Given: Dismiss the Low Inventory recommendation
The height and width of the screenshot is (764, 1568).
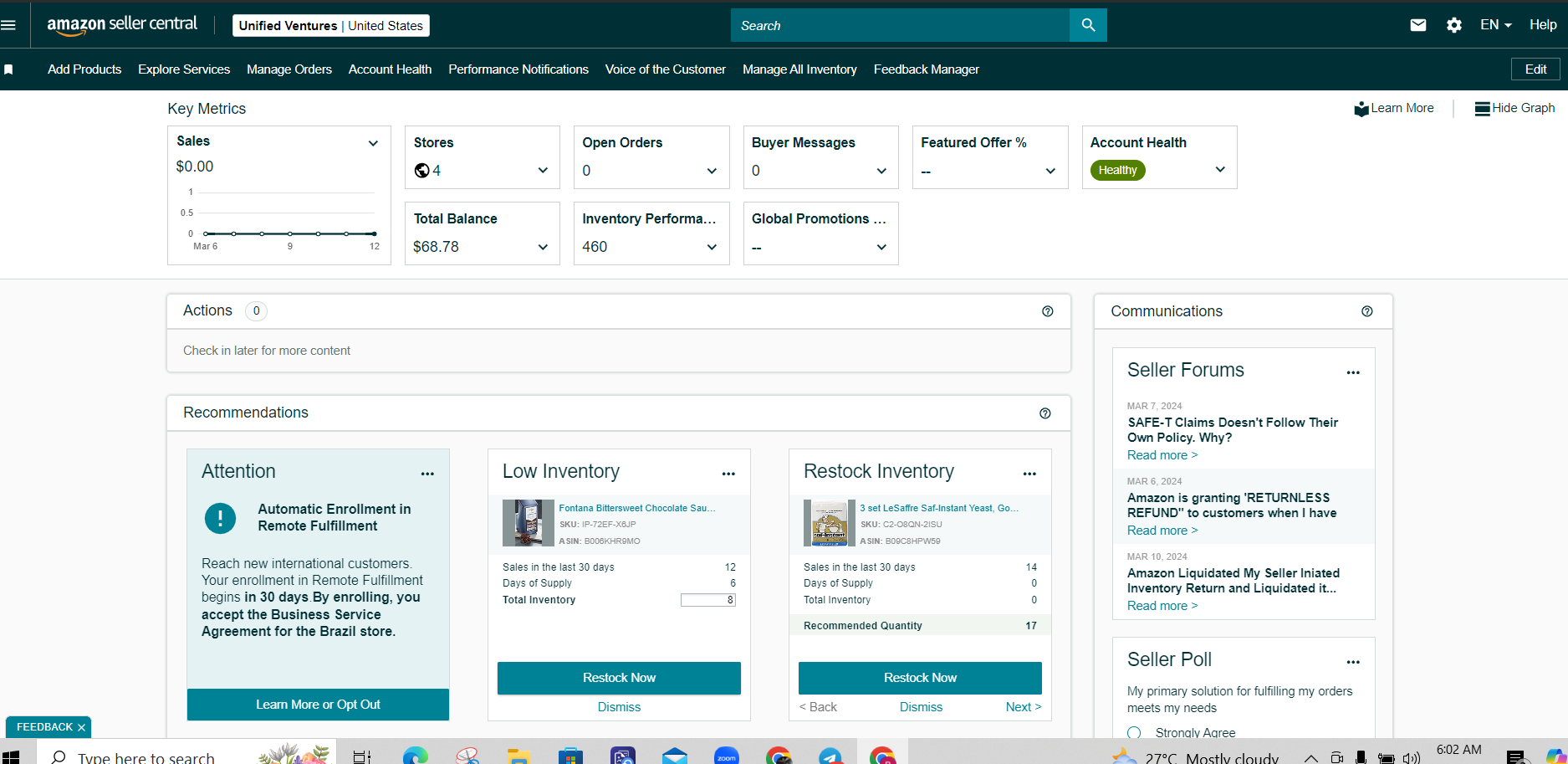Looking at the screenshot, I should tap(619, 707).
